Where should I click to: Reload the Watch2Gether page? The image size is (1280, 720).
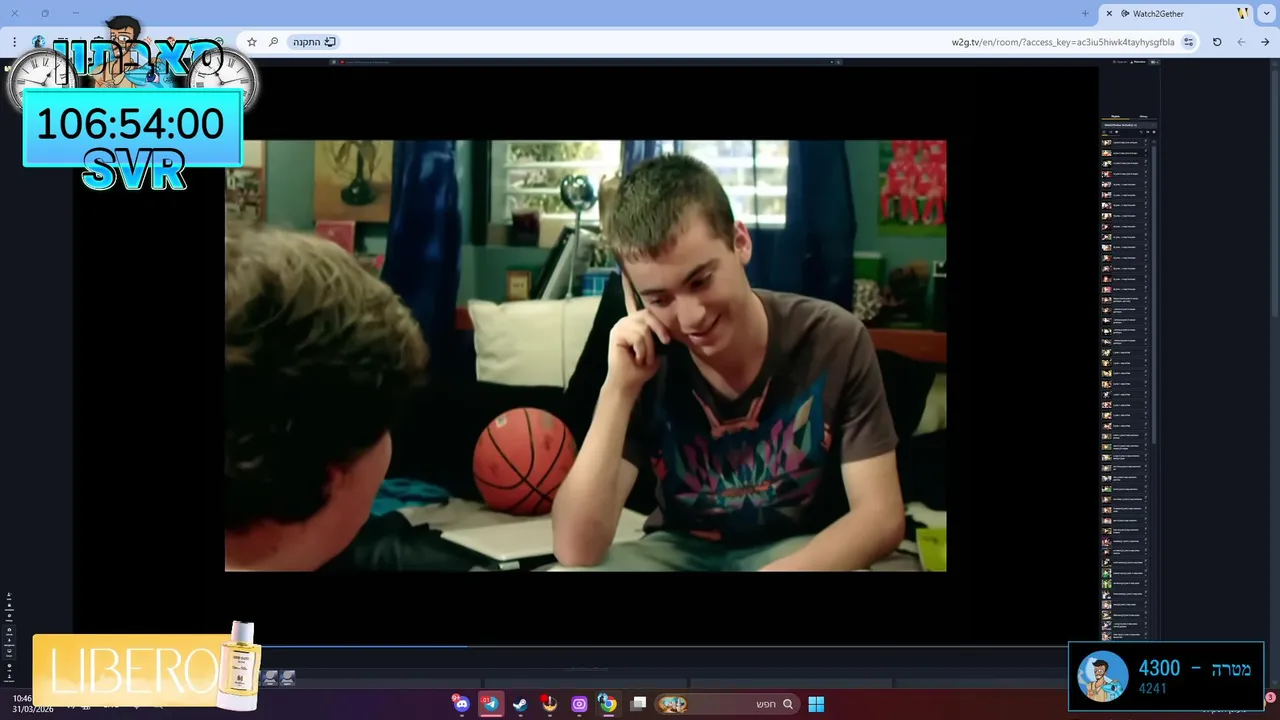(x=1217, y=42)
